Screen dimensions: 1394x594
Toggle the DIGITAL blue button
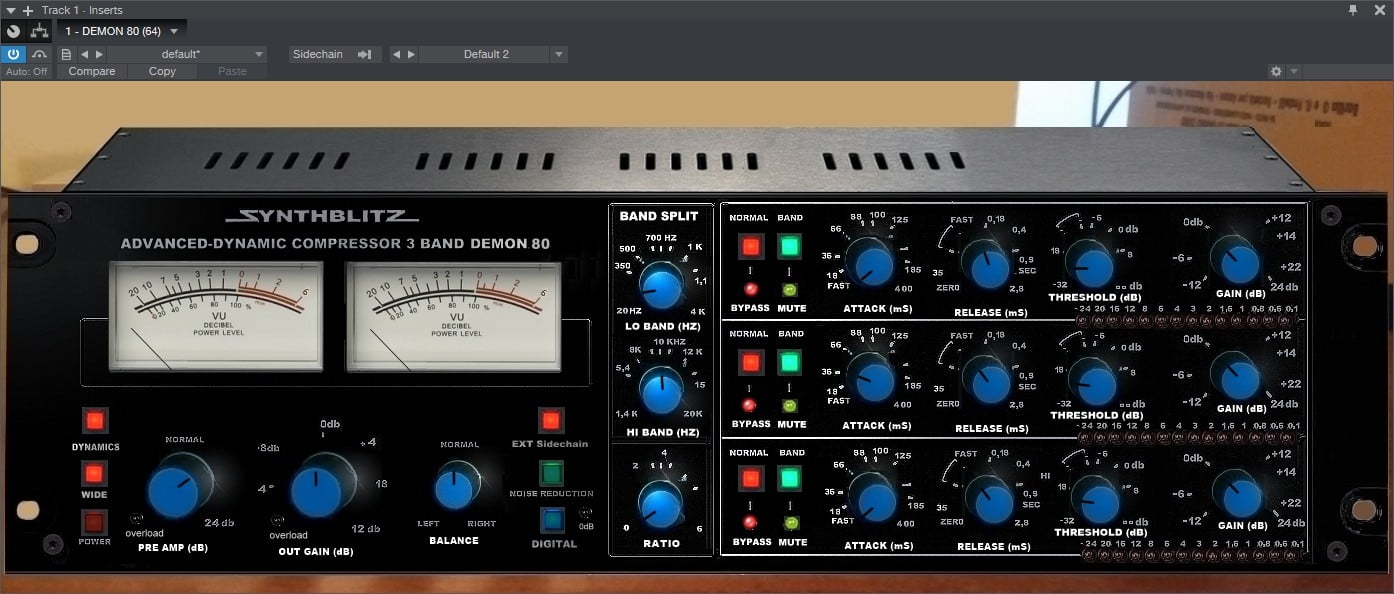pos(552,520)
